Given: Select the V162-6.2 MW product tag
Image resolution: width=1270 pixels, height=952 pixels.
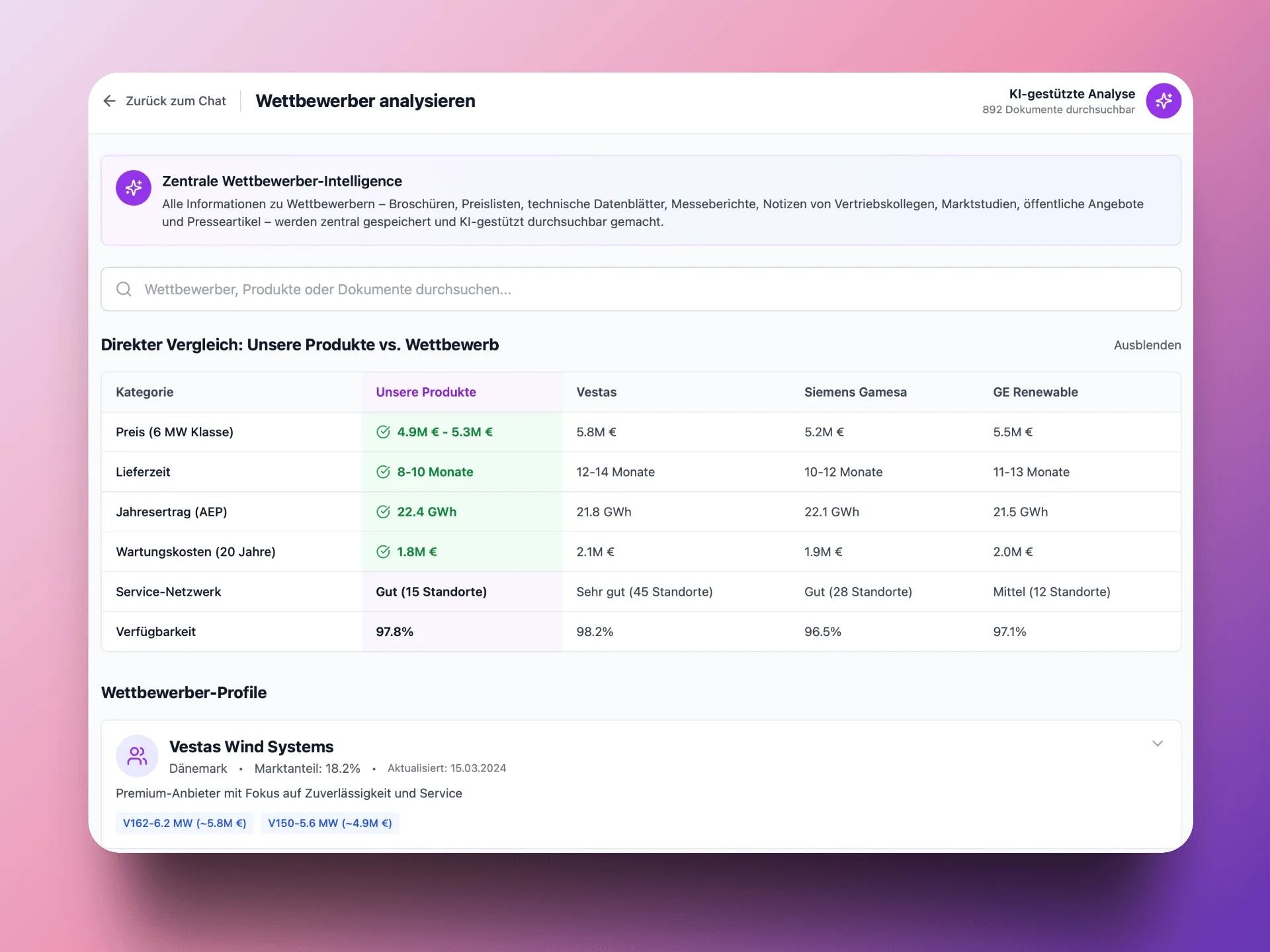Looking at the screenshot, I should pyautogui.click(x=185, y=823).
